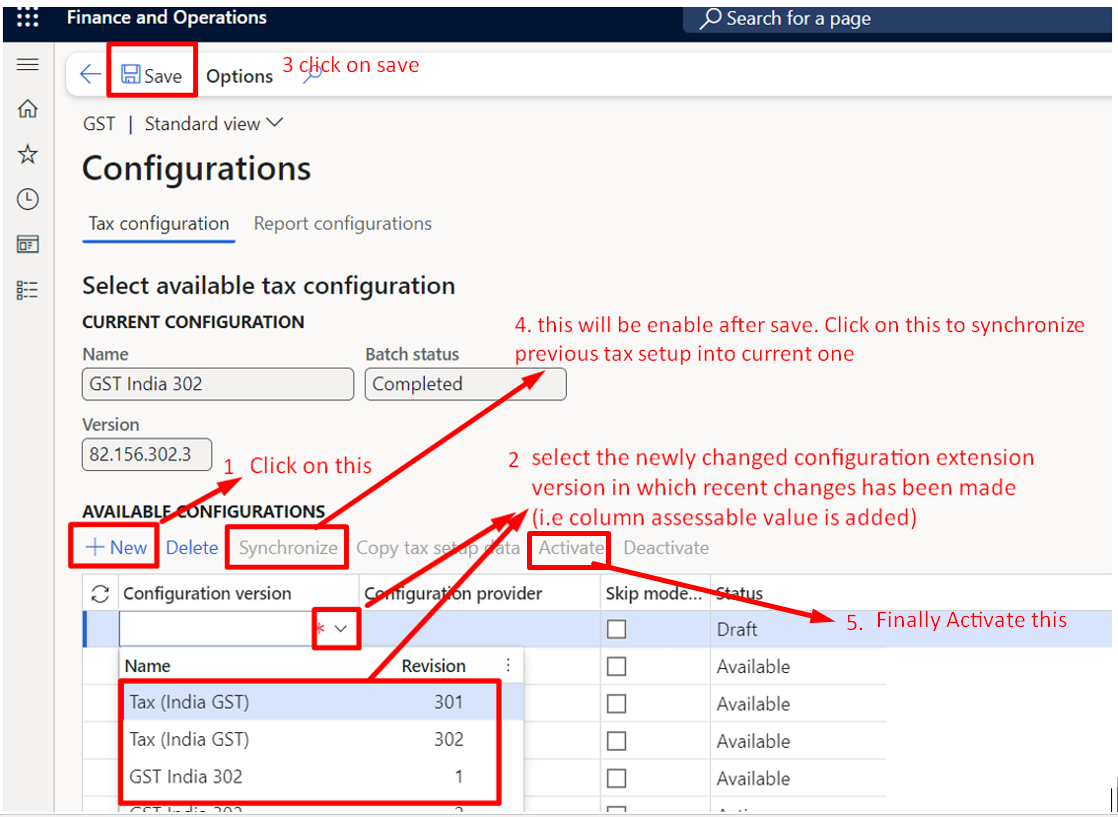This screenshot has width=1118, height=817.
Task: Toggle Skip mode checkbox in second Available row
Action: (x=616, y=704)
